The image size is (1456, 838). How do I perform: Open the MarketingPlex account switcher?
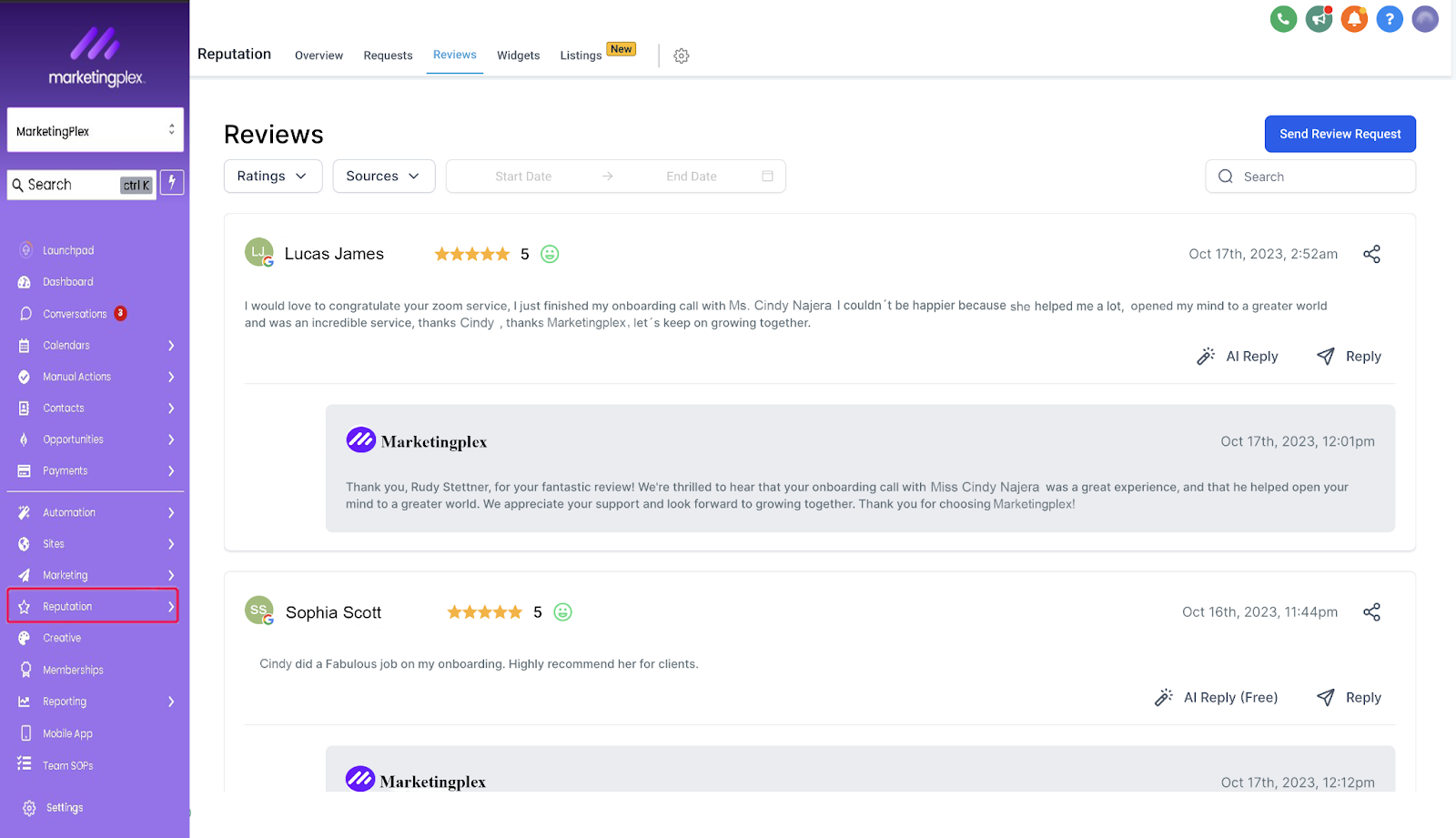point(96,130)
